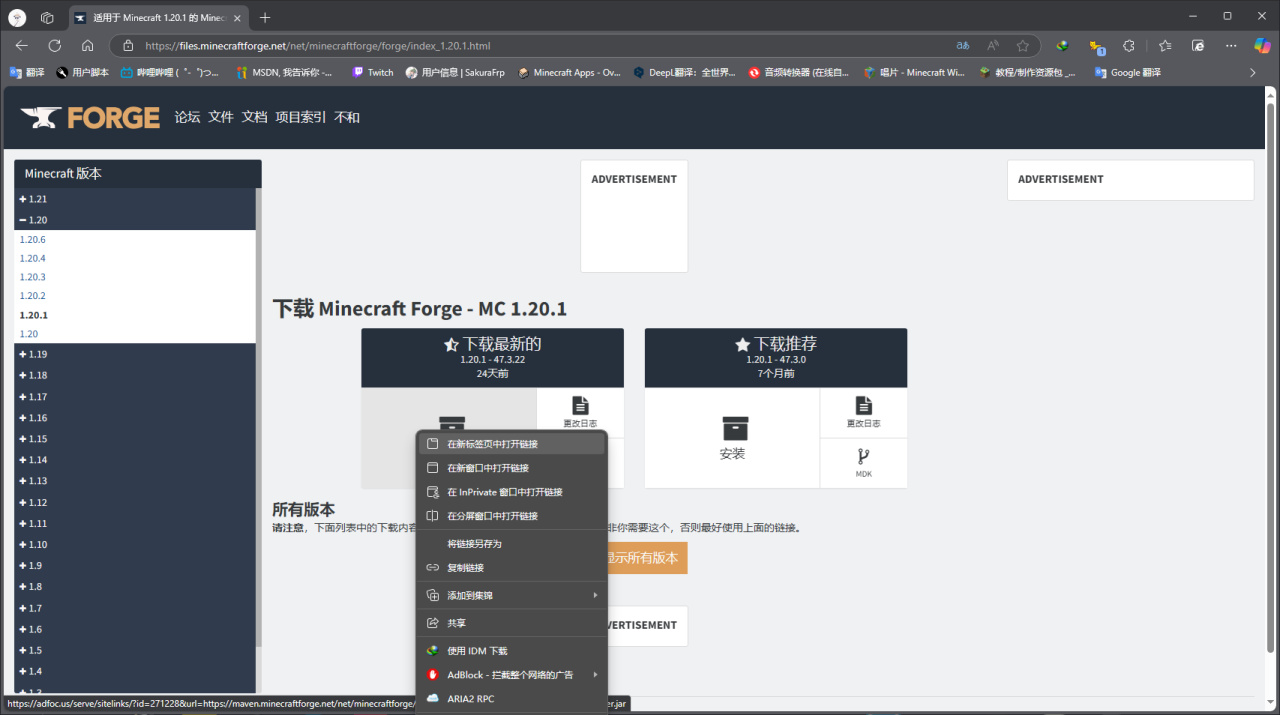Open the recommended build changelog icon
This screenshot has width=1280, height=715.
pyautogui.click(x=864, y=412)
